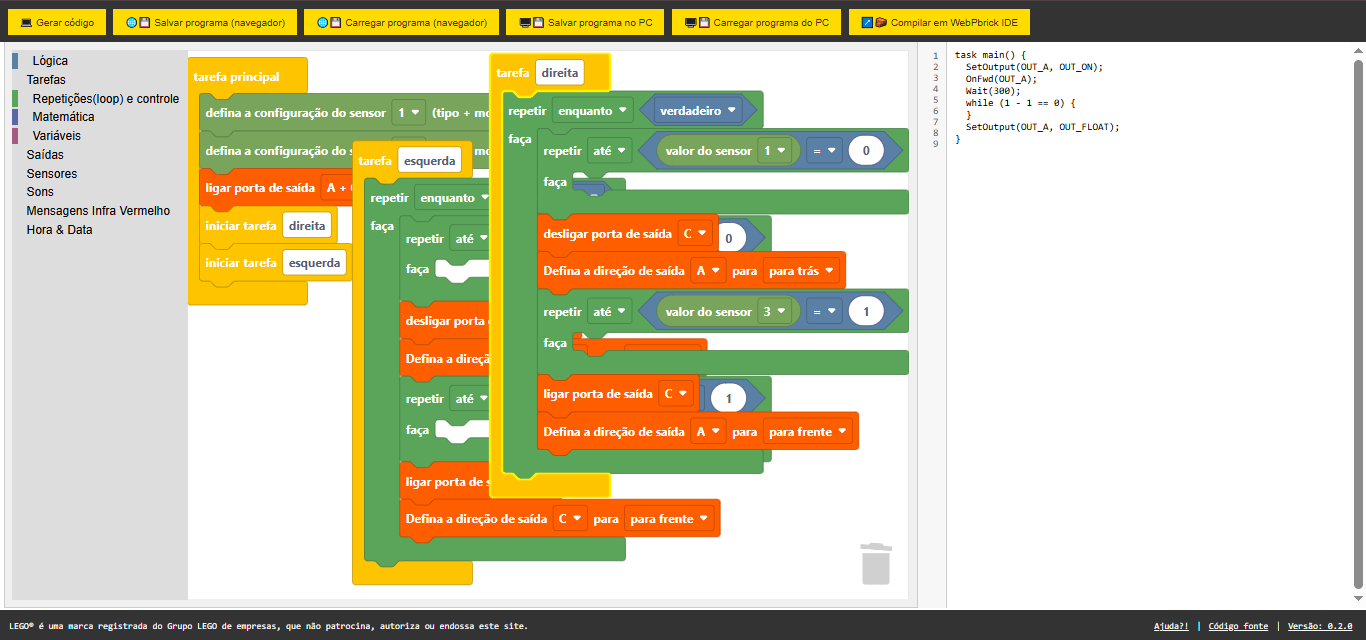The image size is (1366, 640).
Task: Select iniciar tarefa esquerda block
Action: [x=276, y=263]
